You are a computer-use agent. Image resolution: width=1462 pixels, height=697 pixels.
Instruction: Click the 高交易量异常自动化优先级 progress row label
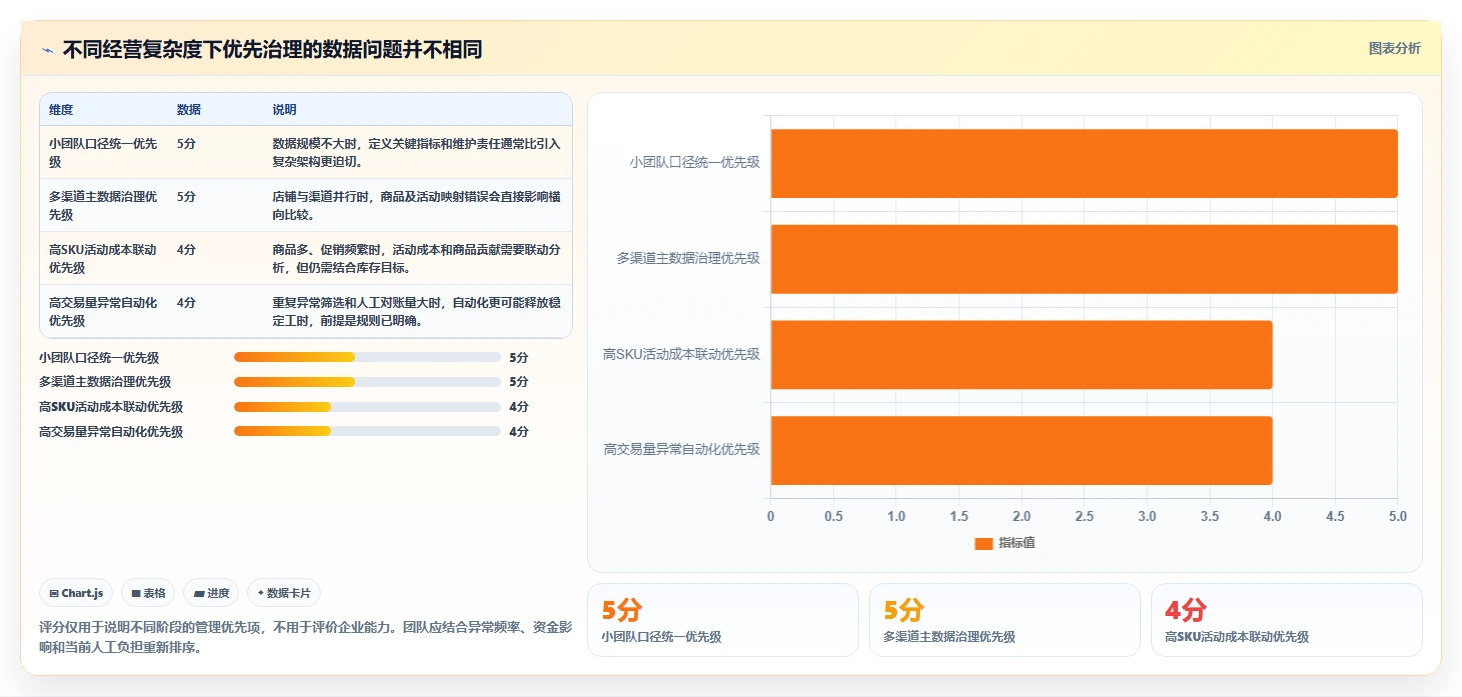coord(111,432)
